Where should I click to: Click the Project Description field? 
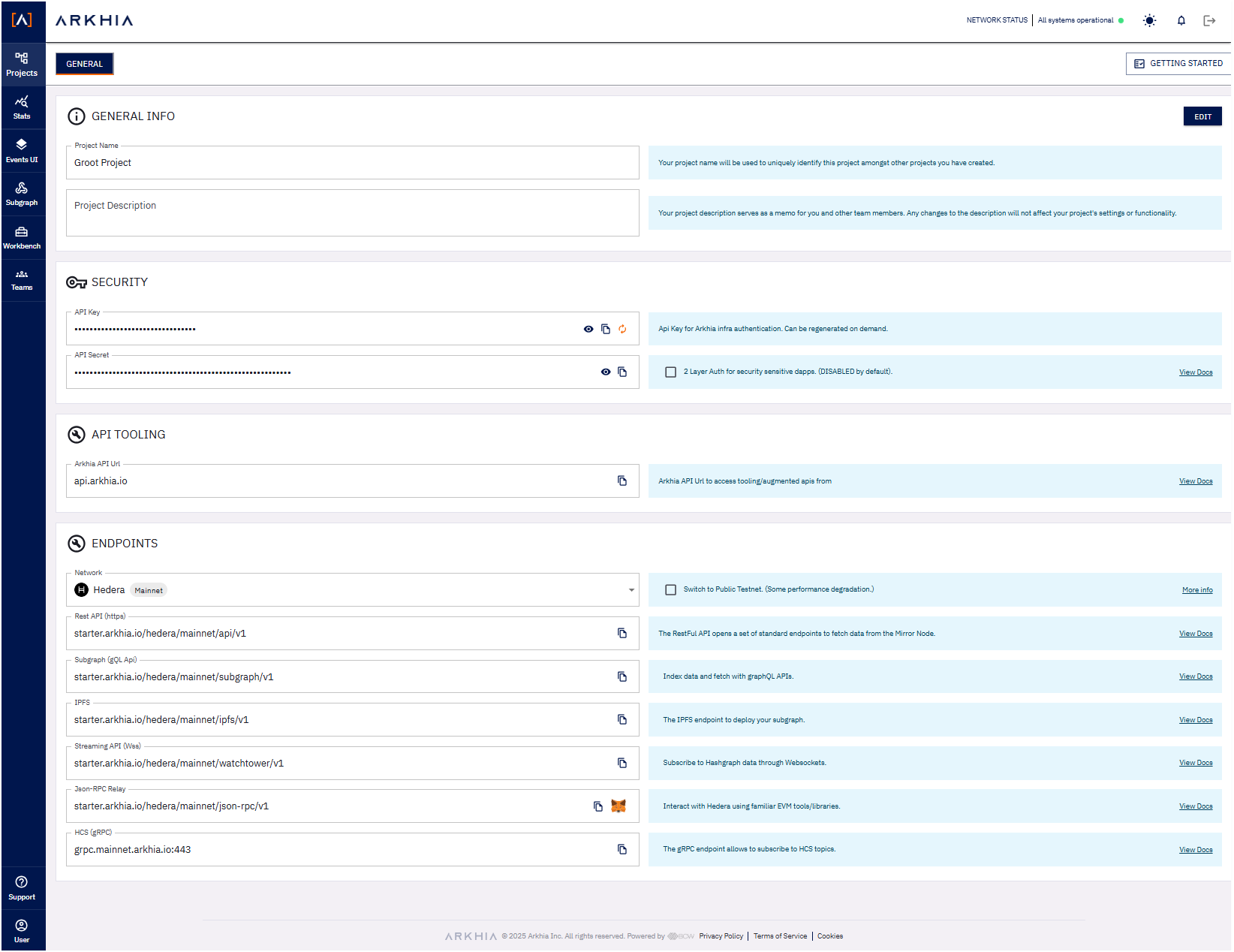pyautogui.click(x=353, y=212)
